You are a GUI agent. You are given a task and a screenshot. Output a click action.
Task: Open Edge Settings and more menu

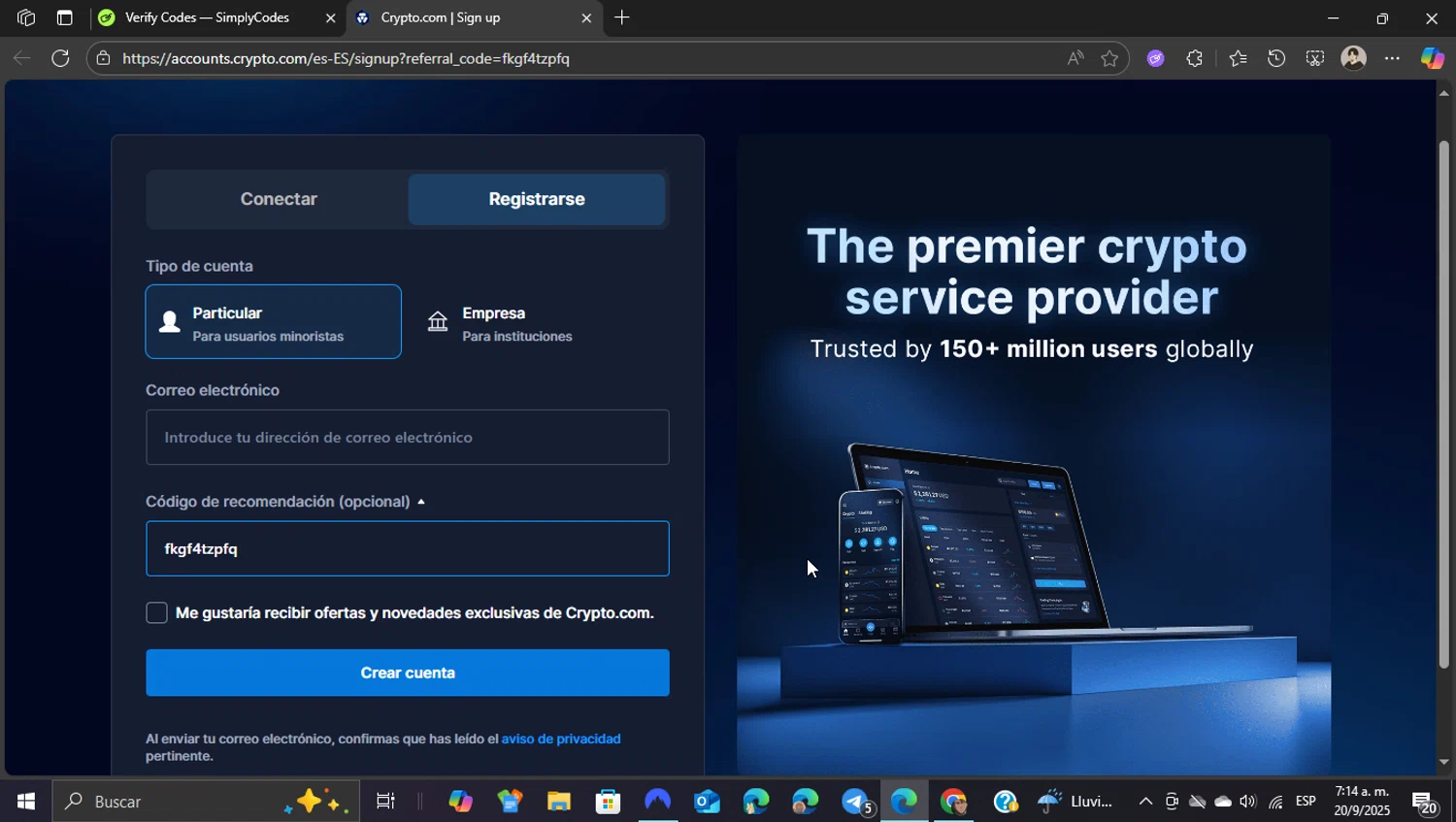1392,58
